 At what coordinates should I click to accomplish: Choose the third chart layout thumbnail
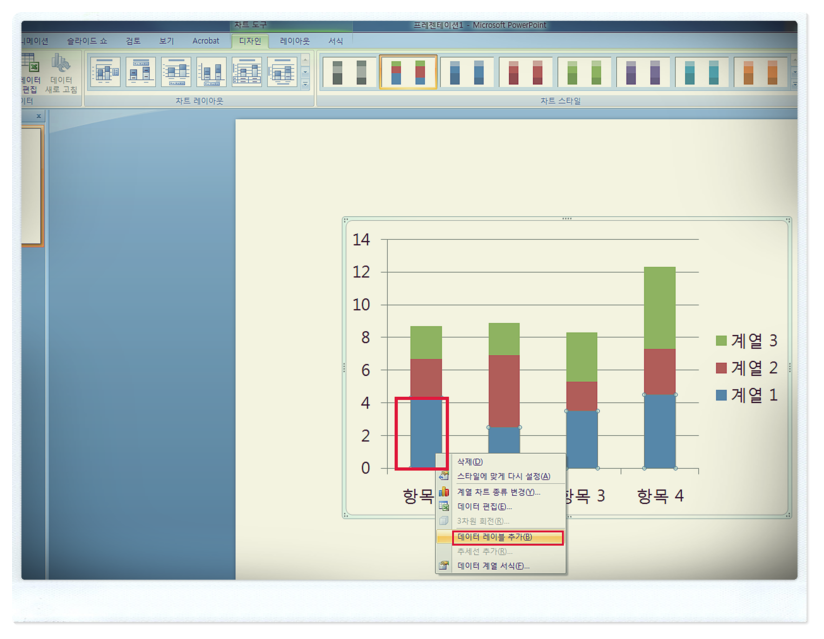[x=176, y=72]
